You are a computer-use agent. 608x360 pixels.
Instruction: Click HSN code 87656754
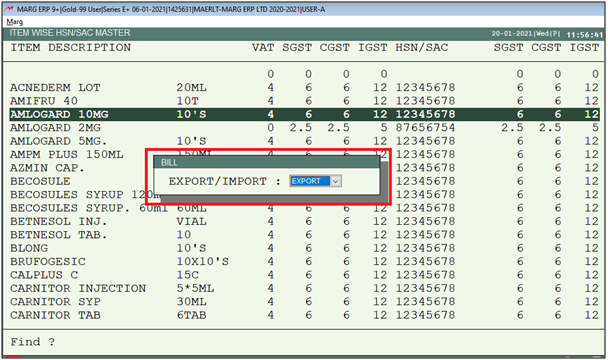coord(425,128)
